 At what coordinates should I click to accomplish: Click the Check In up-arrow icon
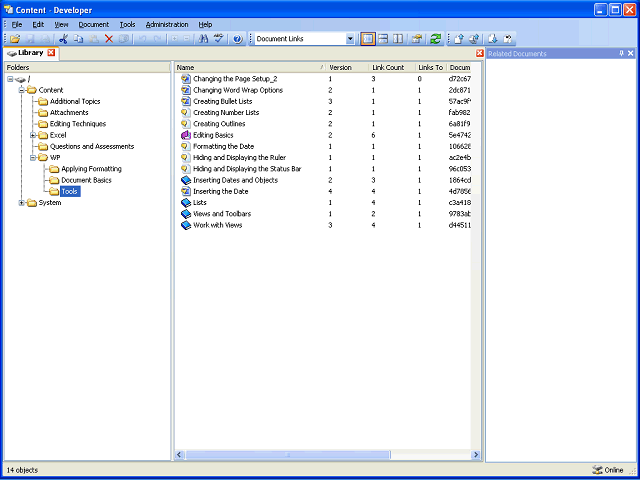(x=459, y=39)
